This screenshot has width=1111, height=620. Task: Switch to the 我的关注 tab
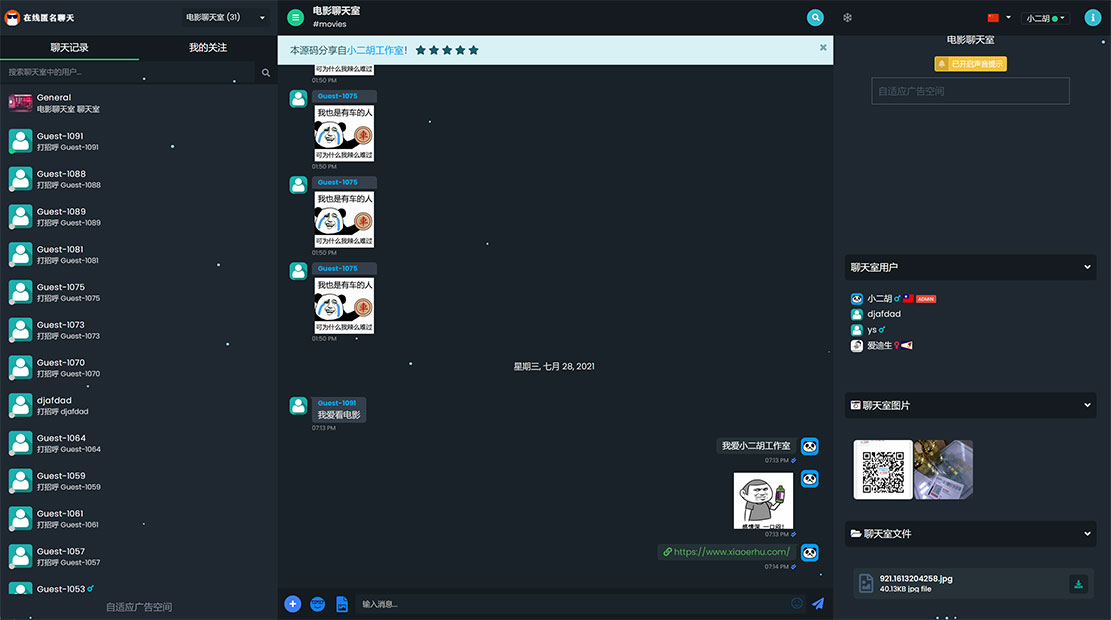coord(208,47)
